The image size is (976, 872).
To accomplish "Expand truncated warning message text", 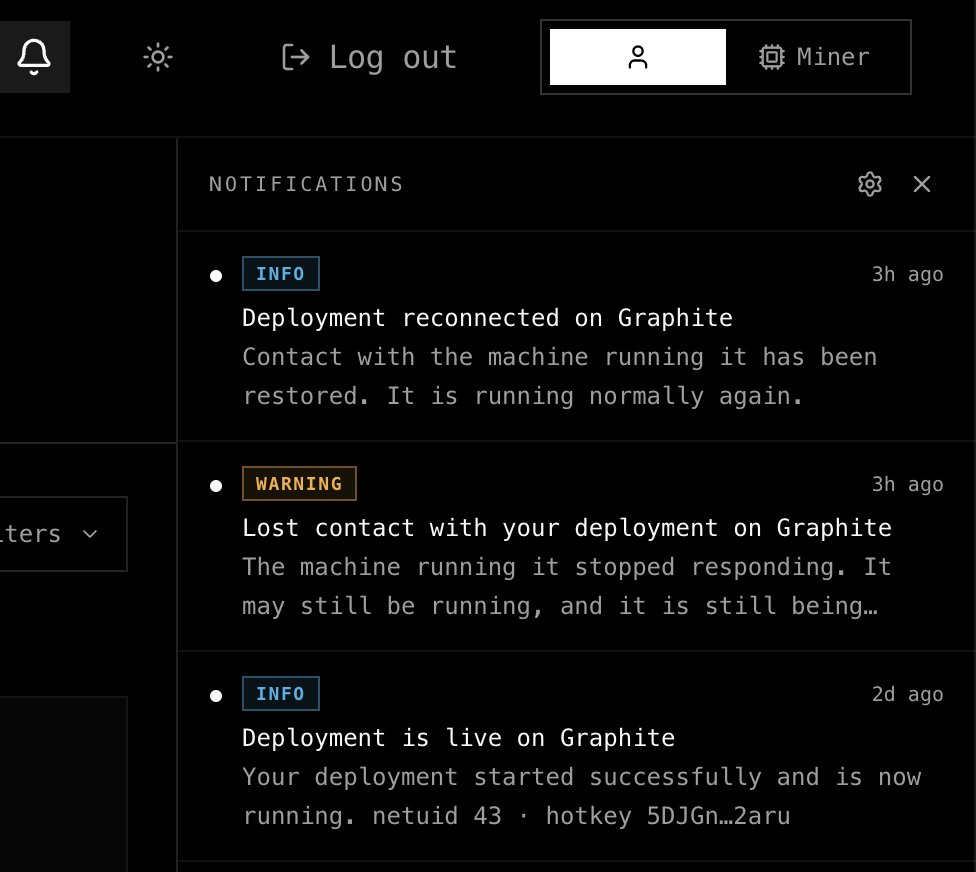I will (567, 586).
